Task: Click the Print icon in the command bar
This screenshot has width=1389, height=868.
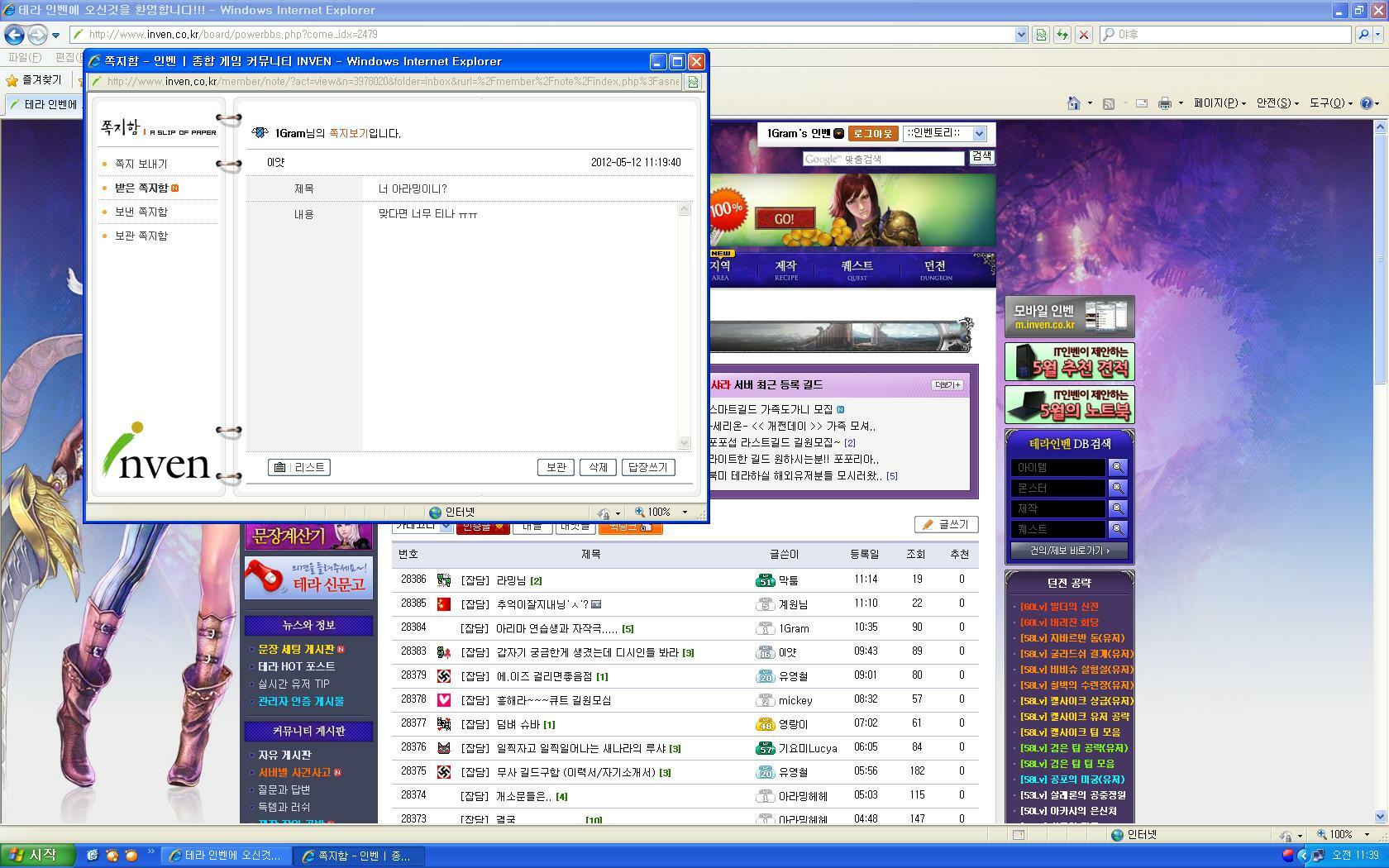Action: [1164, 103]
